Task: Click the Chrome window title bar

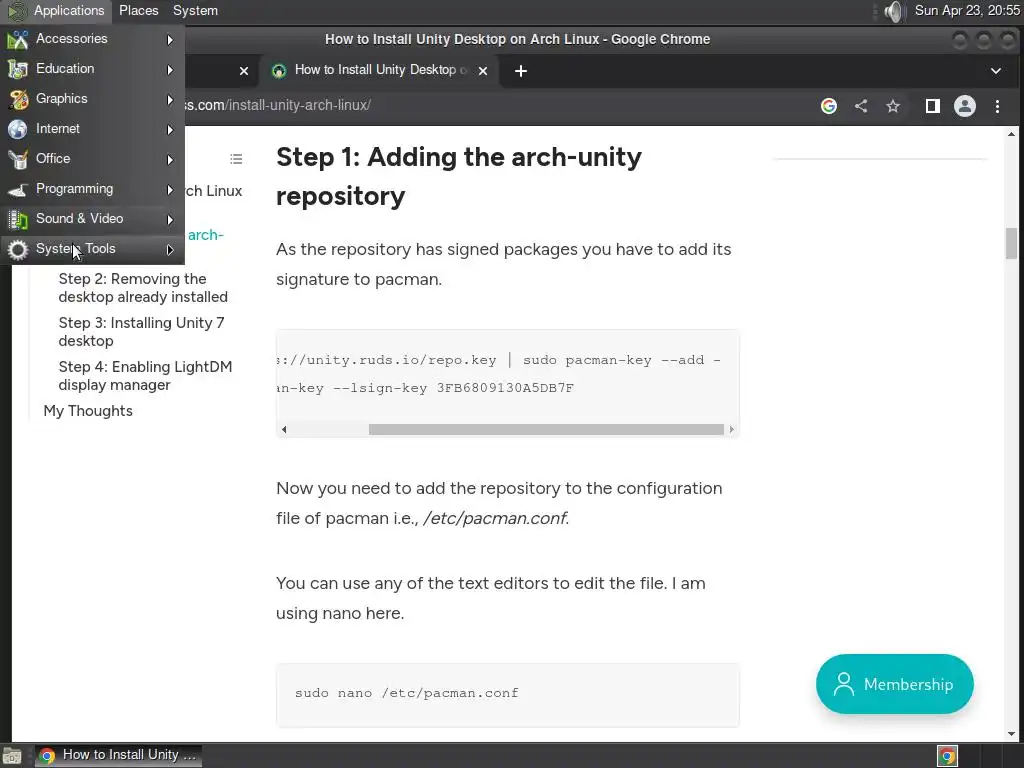Action: click(517, 39)
